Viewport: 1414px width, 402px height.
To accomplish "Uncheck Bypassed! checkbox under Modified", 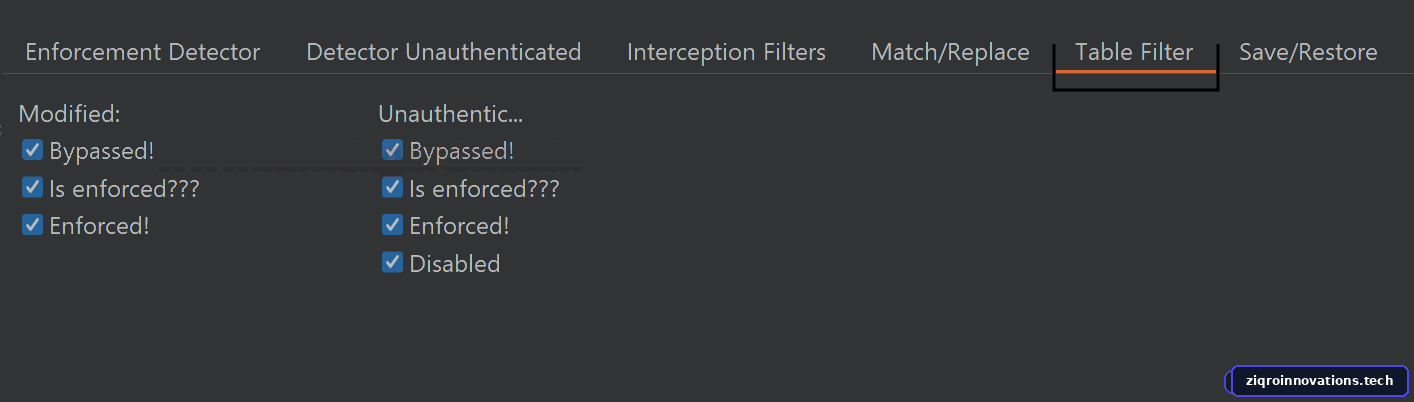I will tap(33, 150).
